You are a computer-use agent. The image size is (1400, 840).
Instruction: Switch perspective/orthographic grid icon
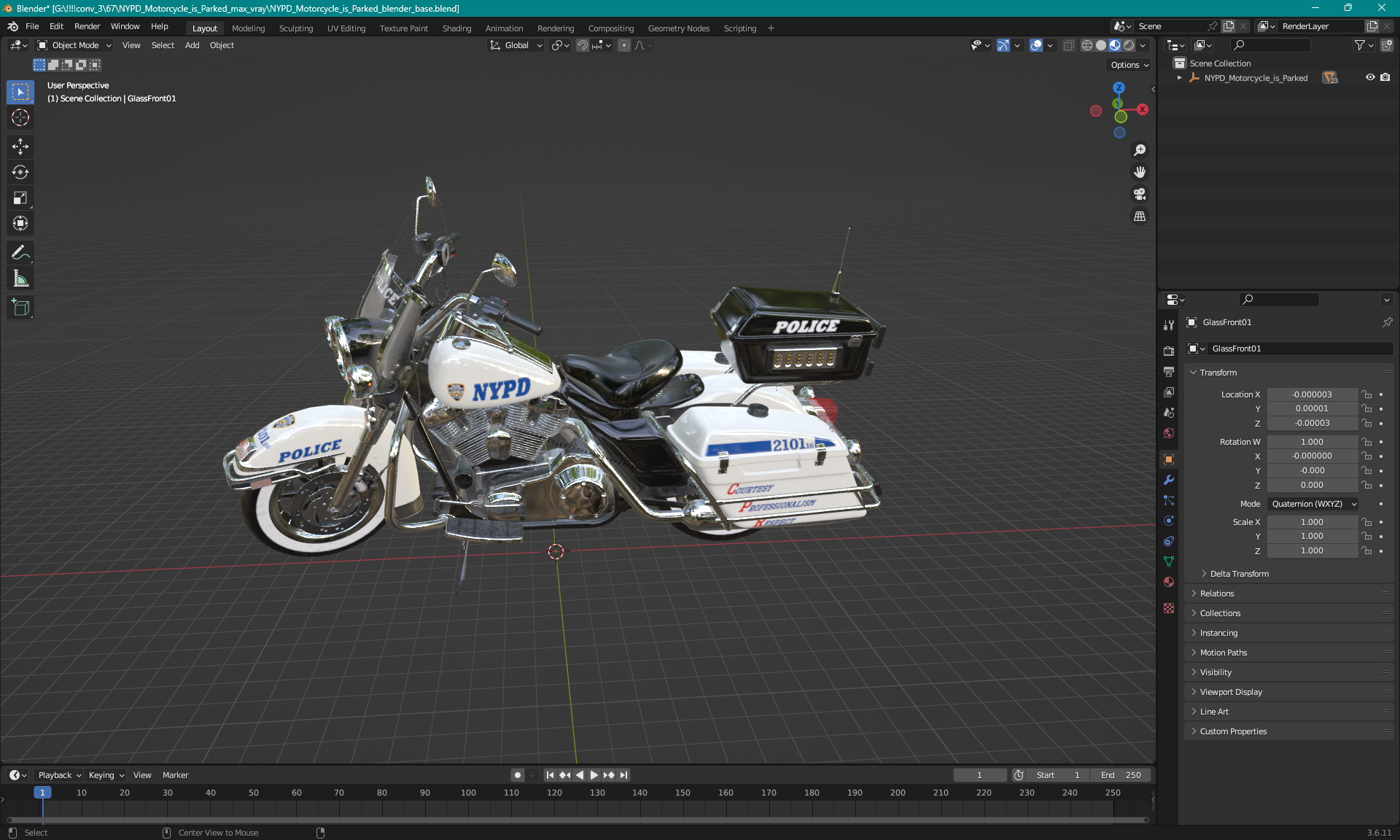click(x=1140, y=216)
